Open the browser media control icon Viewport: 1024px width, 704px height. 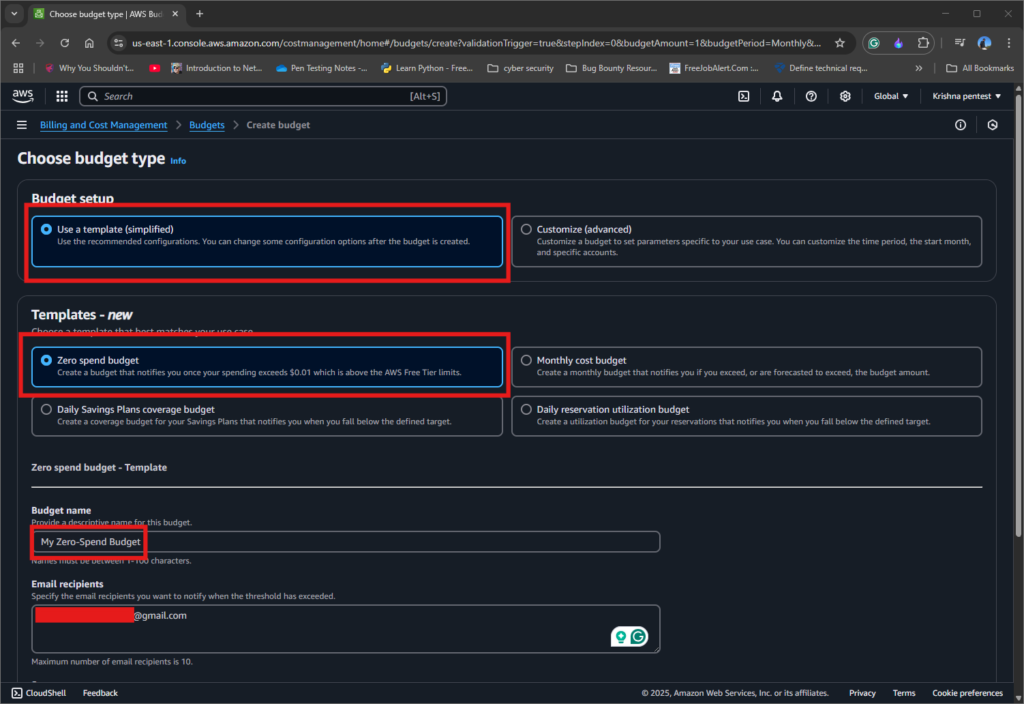(959, 43)
